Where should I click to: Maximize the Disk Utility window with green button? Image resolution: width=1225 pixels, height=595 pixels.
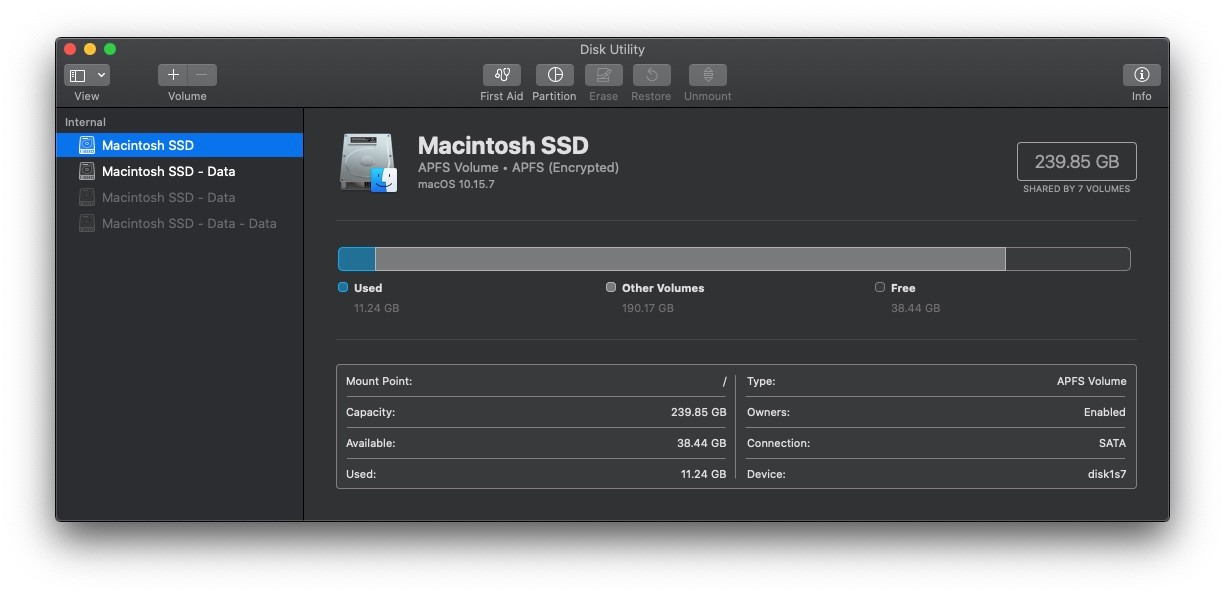[x=110, y=49]
